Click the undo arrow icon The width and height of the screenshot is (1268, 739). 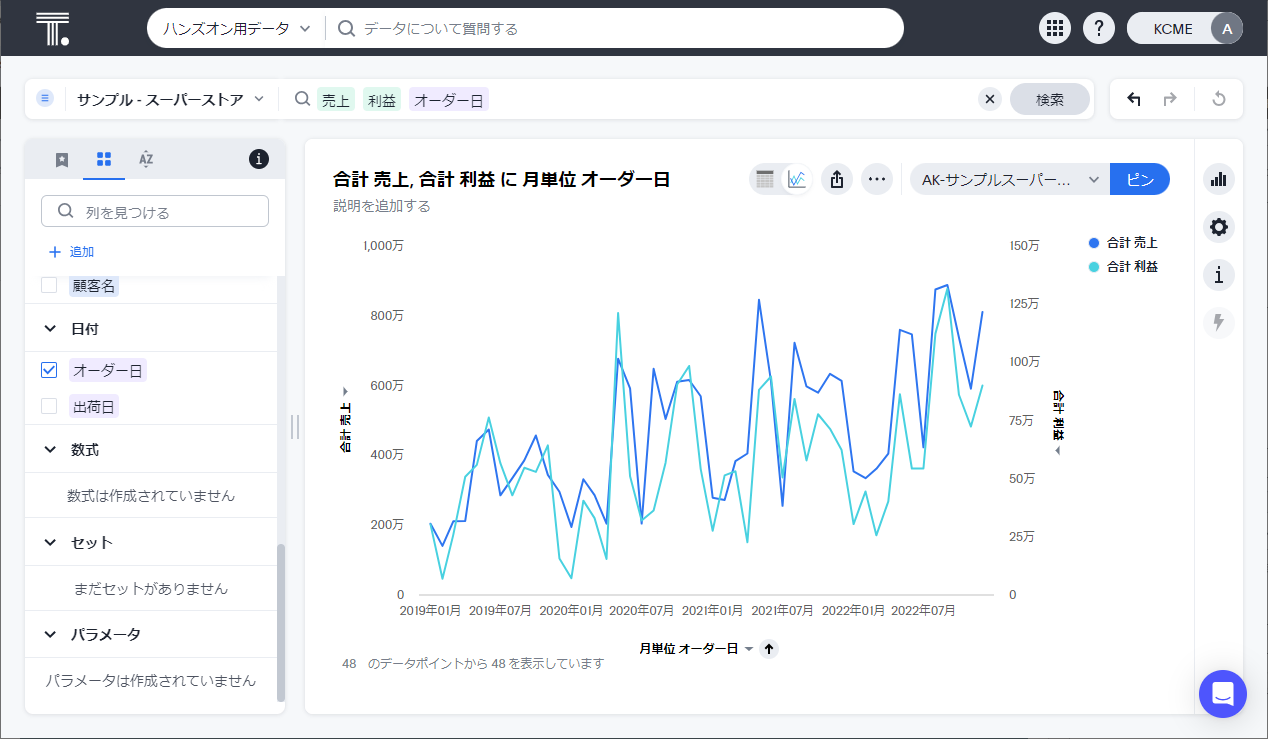pos(1134,99)
